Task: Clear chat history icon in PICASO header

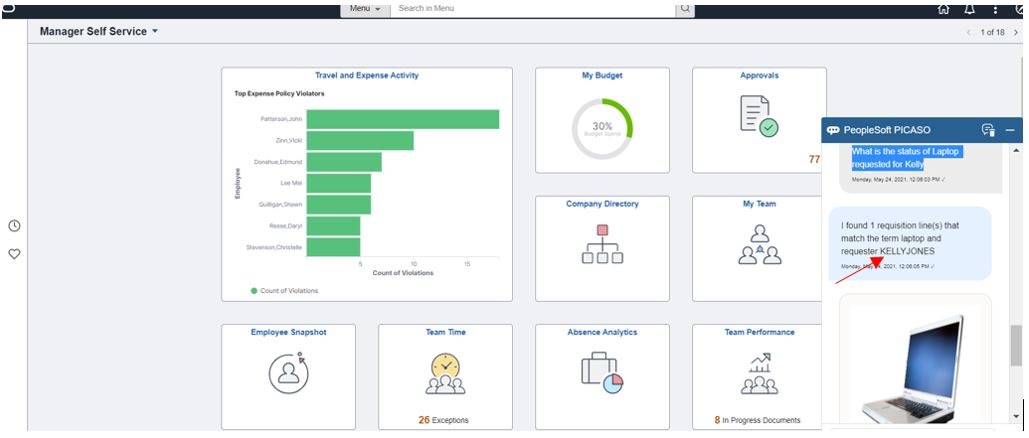Action: 988,130
